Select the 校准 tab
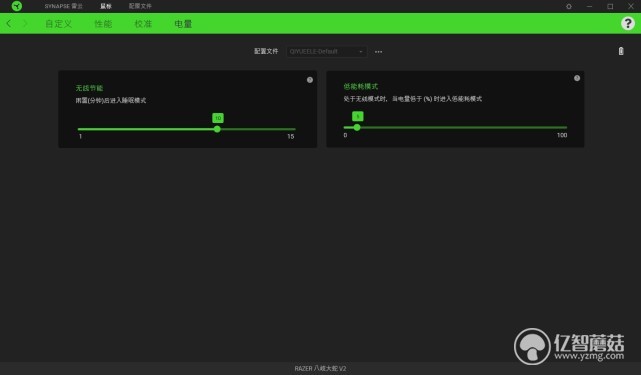The width and height of the screenshot is (641, 375). point(143,24)
